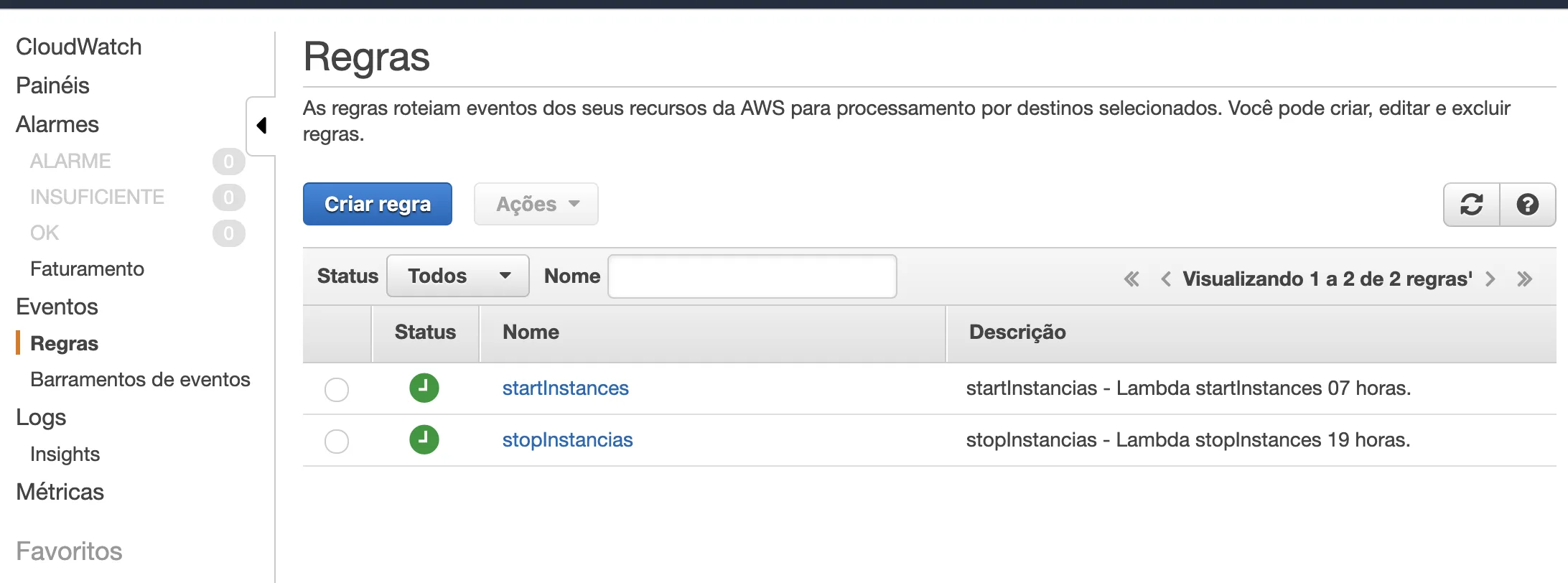Screen dimensions: 1568x583
Task: Select Regras in the sidebar
Action: (64, 343)
